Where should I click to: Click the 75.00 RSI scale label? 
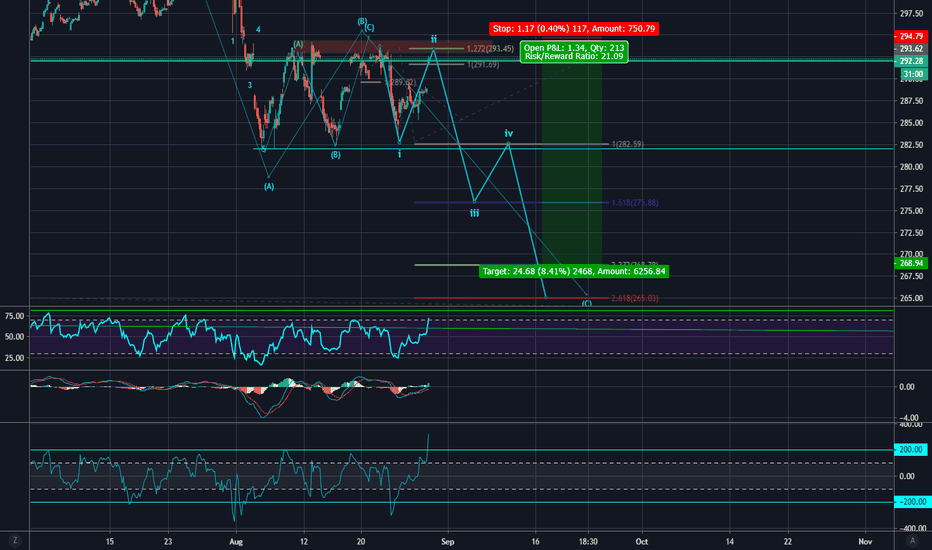(x=15, y=316)
